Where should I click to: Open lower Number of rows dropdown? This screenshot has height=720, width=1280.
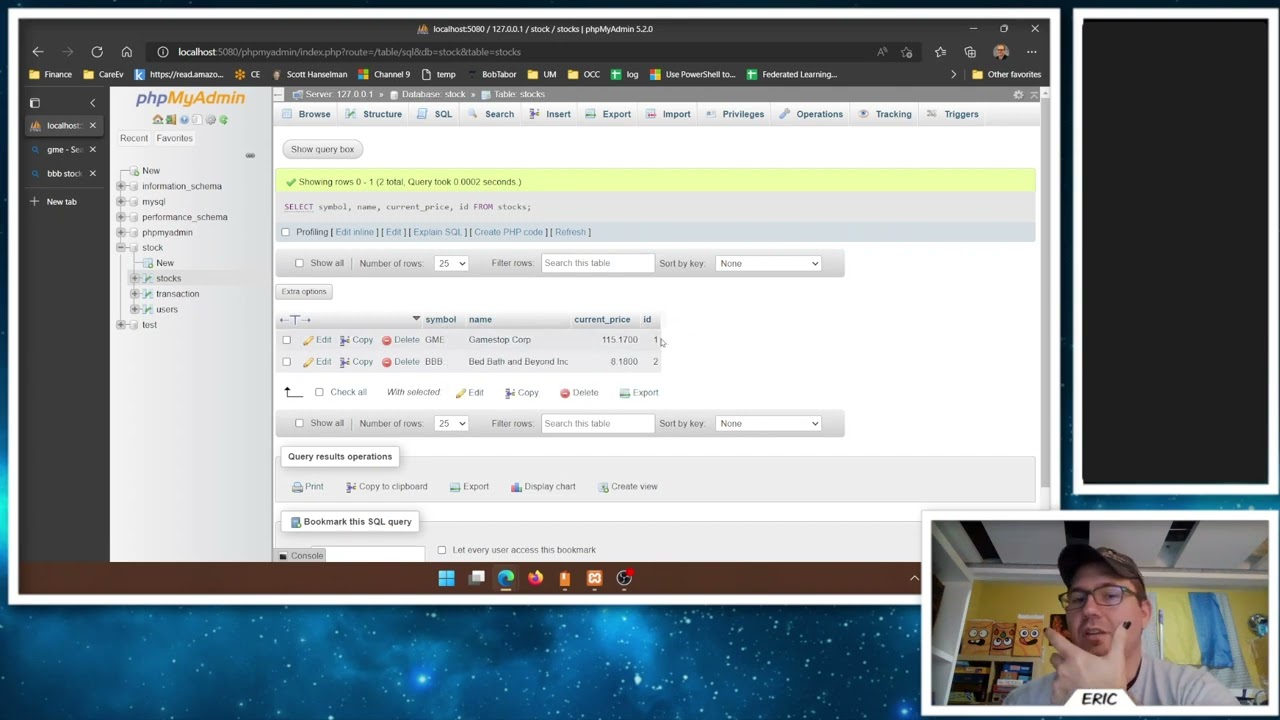point(451,424)
